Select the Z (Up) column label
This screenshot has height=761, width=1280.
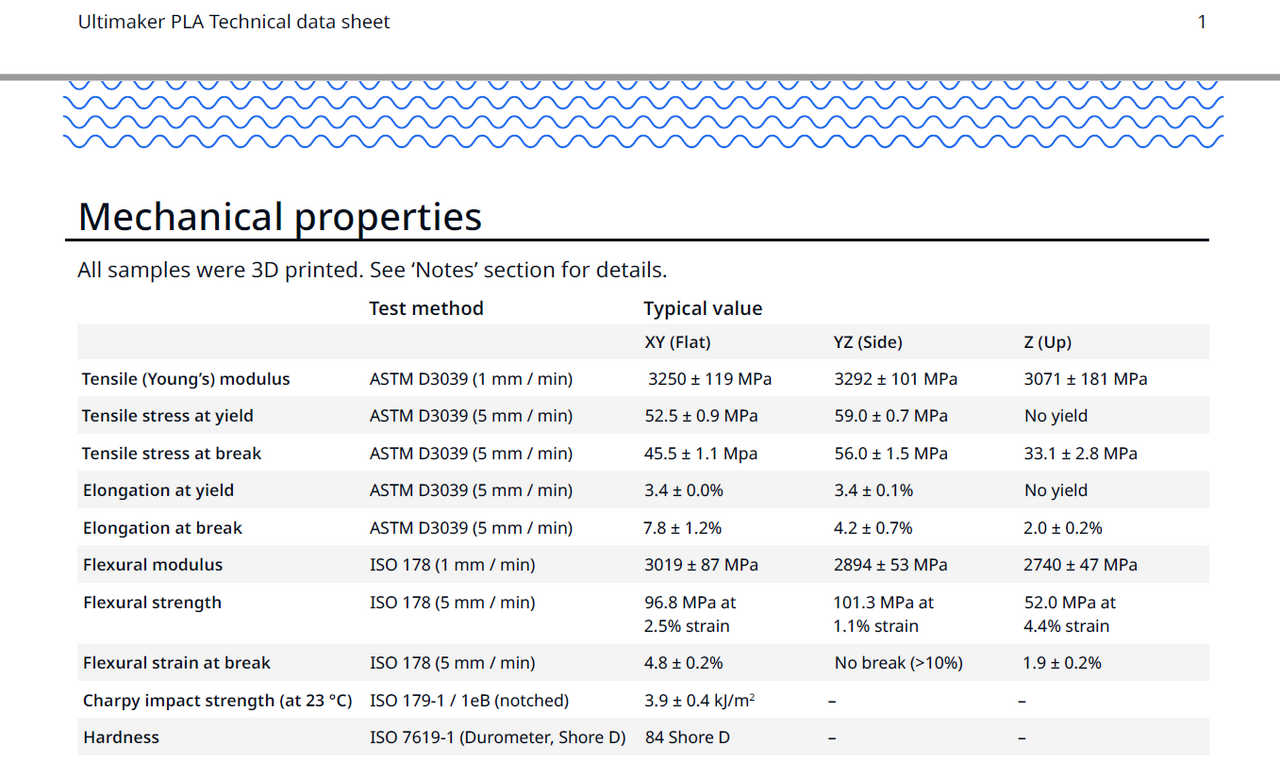click(1047, 341)
